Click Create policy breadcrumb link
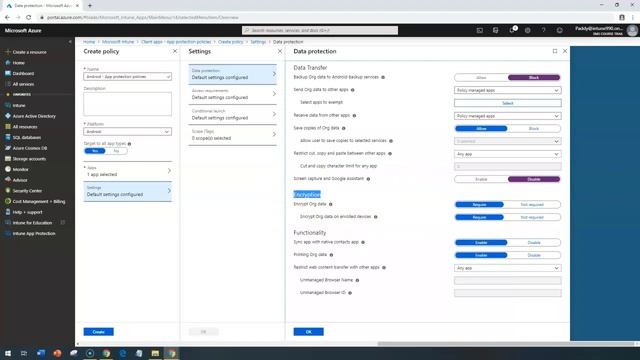640x360 pixels. point(230,42)
